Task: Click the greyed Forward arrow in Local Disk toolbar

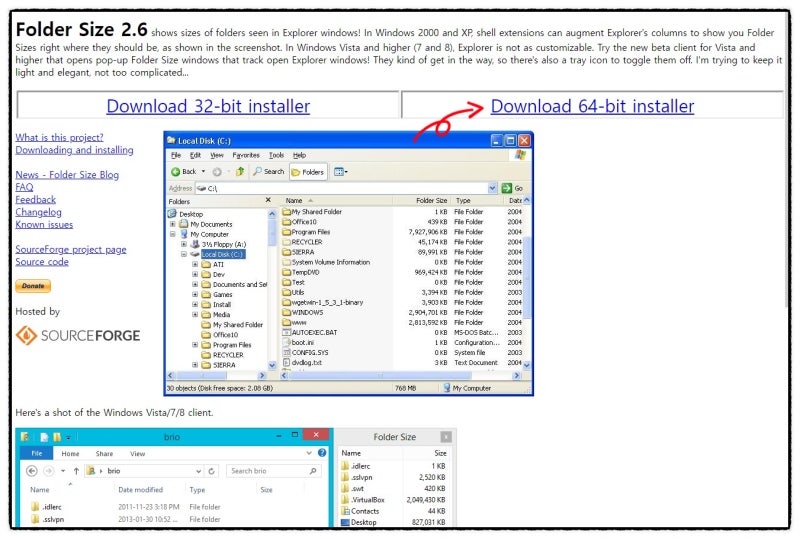Action: [217, 172]
